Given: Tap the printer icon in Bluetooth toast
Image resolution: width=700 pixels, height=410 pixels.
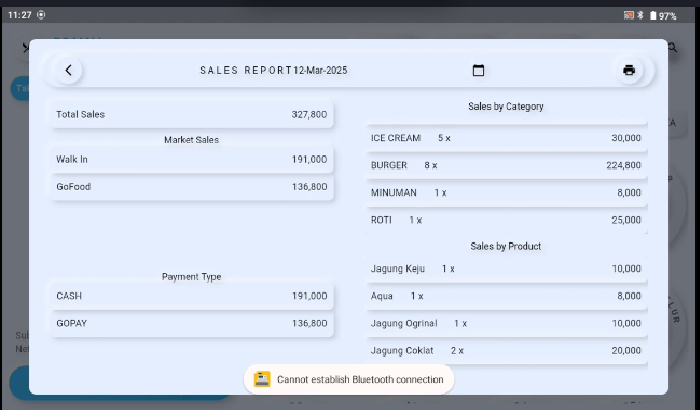Looking at the screenshot, I should point(262,379).
